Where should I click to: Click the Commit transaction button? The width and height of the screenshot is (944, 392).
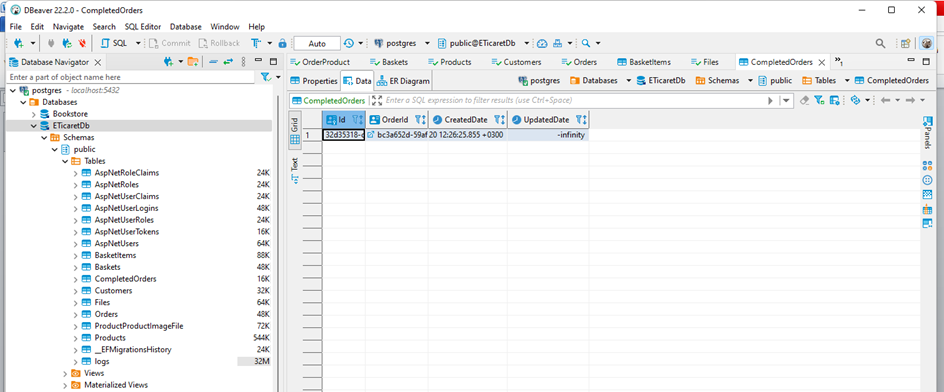click(x=169, y=43)
